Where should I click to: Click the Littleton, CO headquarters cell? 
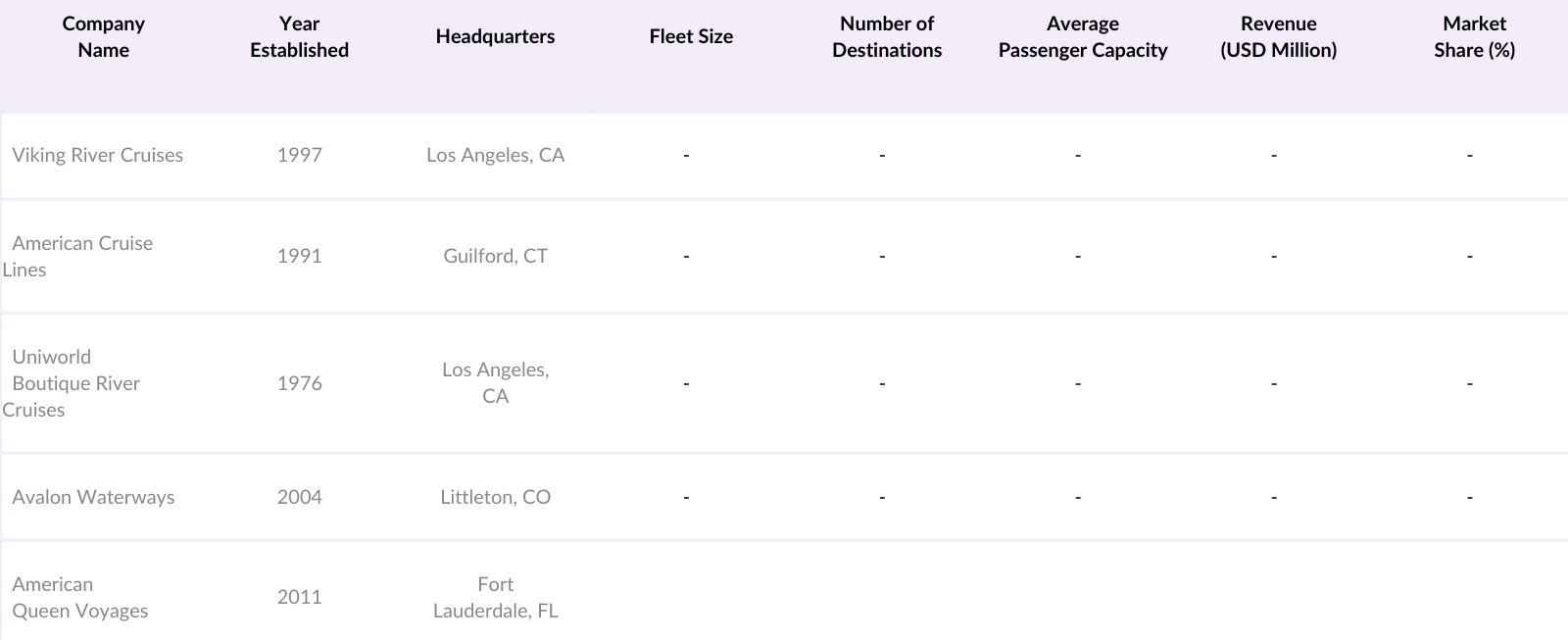pyautogui.click(x=495, y=497)
